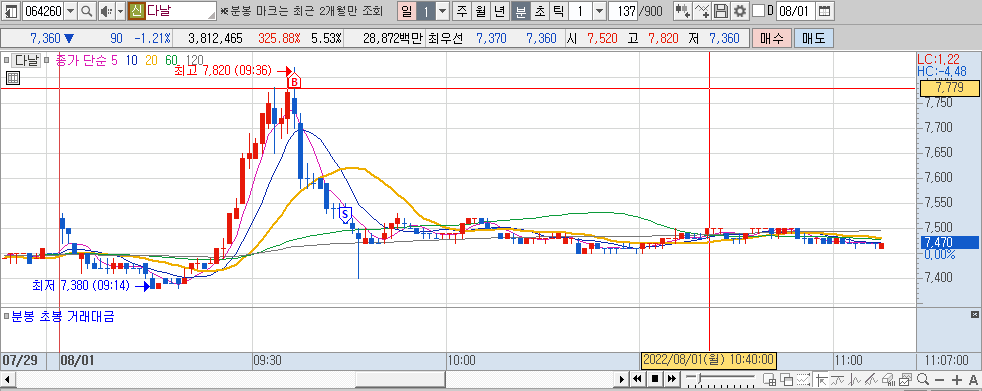
Task: Expand the daily interval dropdown next to 일 1
Action: (442, 11)
